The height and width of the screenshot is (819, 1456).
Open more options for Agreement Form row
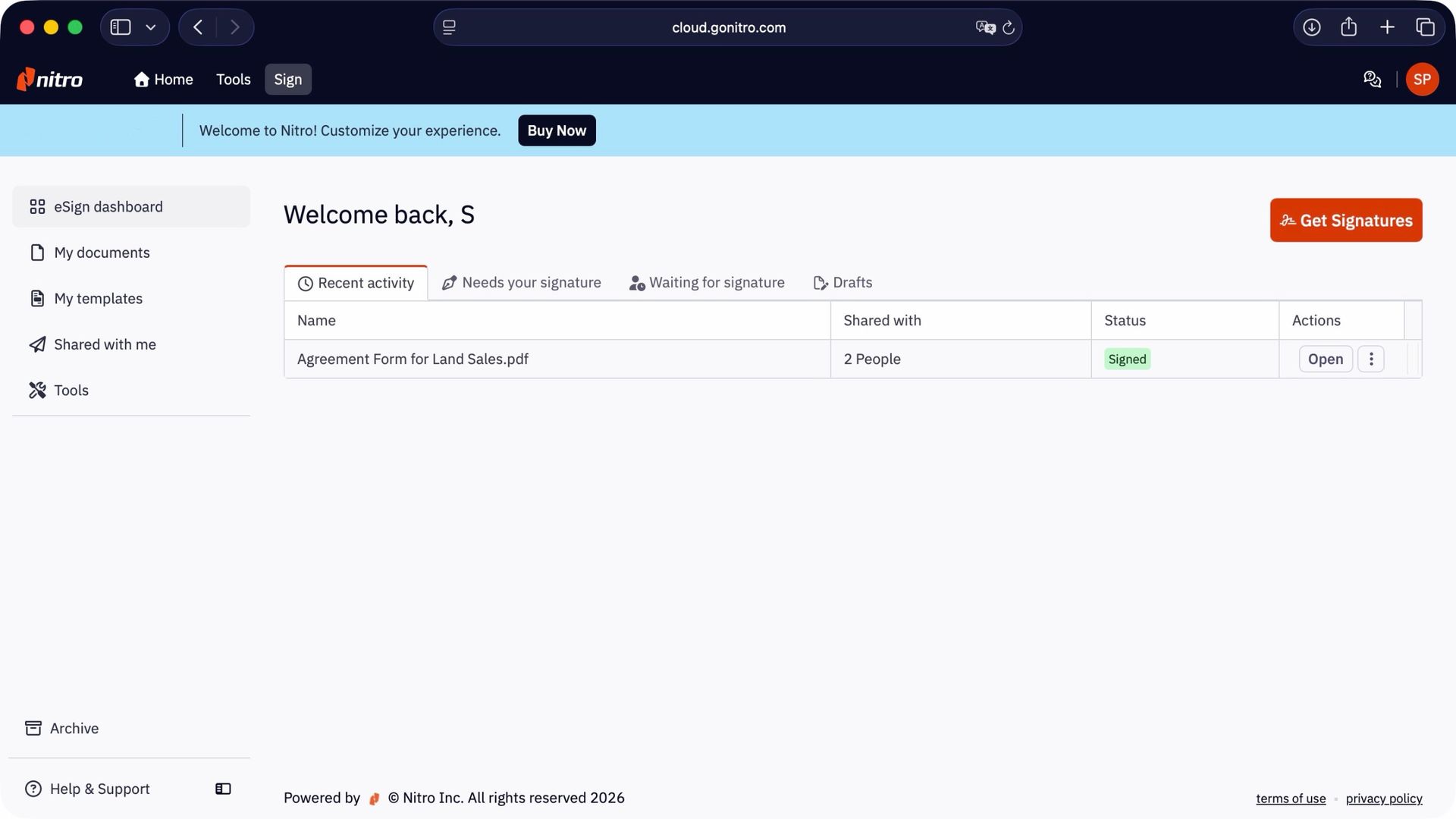coord(1371,359)
